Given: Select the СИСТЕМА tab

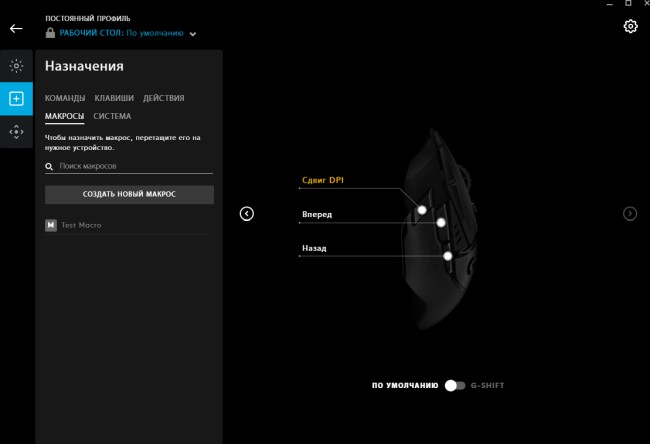Looking at the screenshot, I should (112, 116).
